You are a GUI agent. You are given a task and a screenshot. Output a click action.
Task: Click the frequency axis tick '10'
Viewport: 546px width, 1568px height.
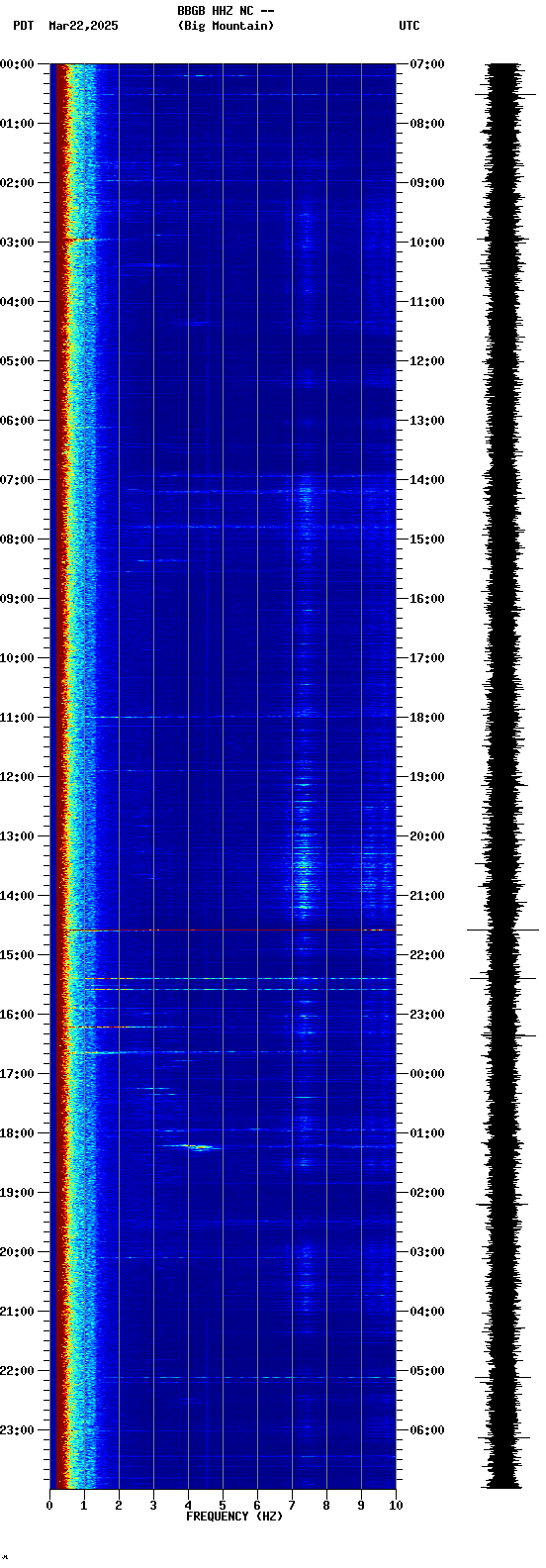click(396, 1506)
